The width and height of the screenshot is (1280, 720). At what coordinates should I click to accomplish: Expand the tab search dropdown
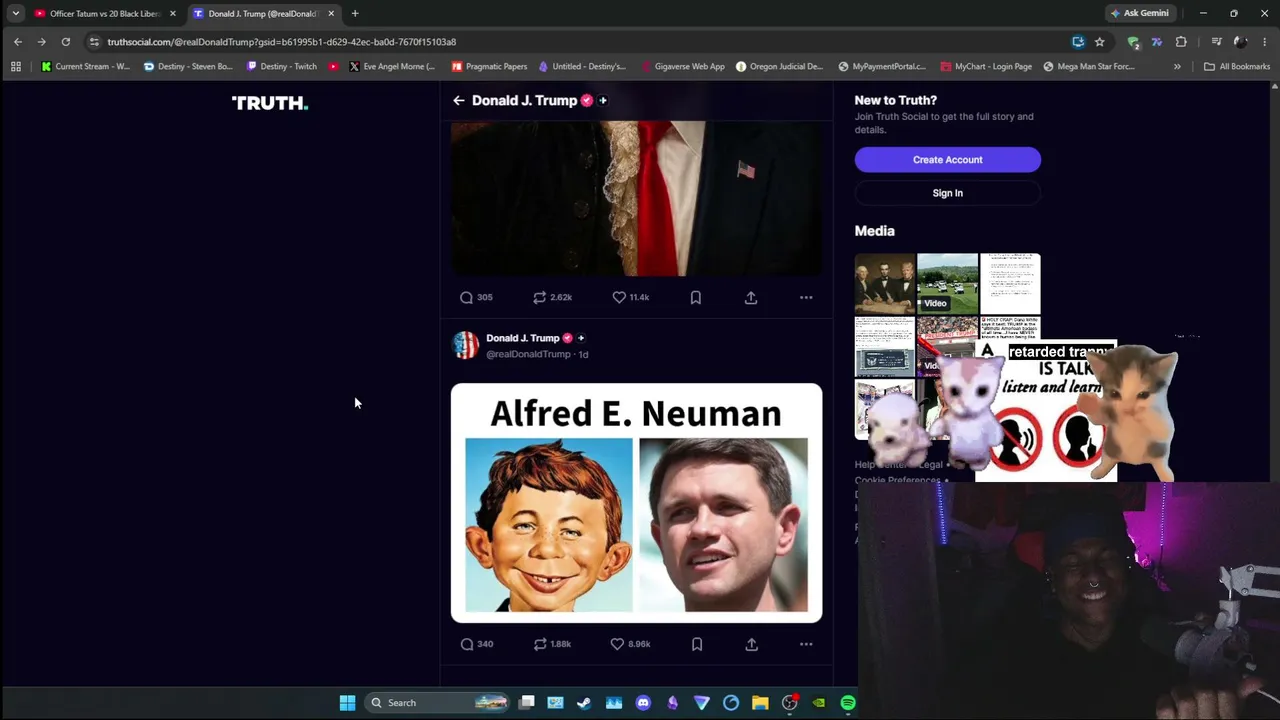[x=15, y=13]
